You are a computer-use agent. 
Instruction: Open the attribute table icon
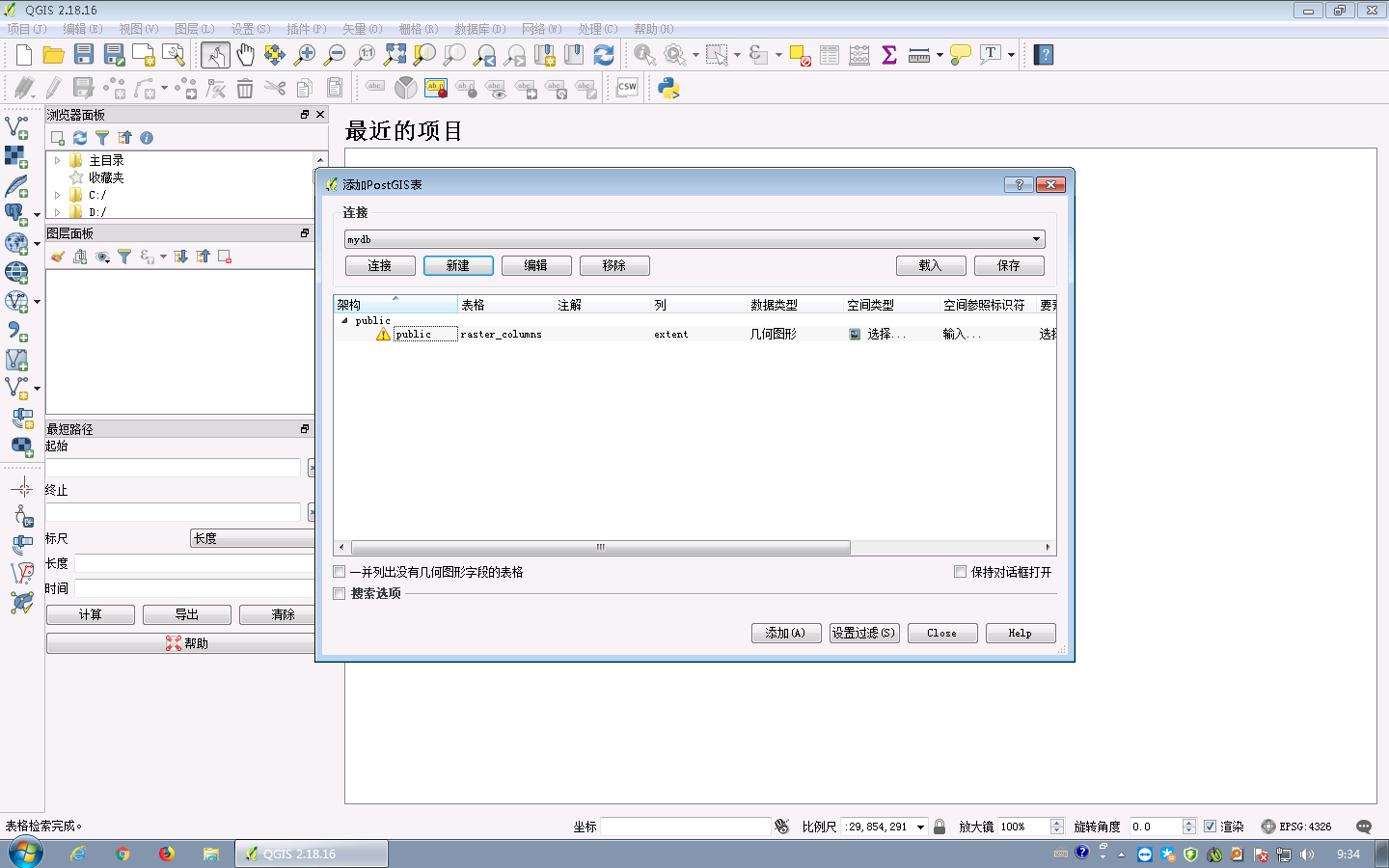pos(830,55)
